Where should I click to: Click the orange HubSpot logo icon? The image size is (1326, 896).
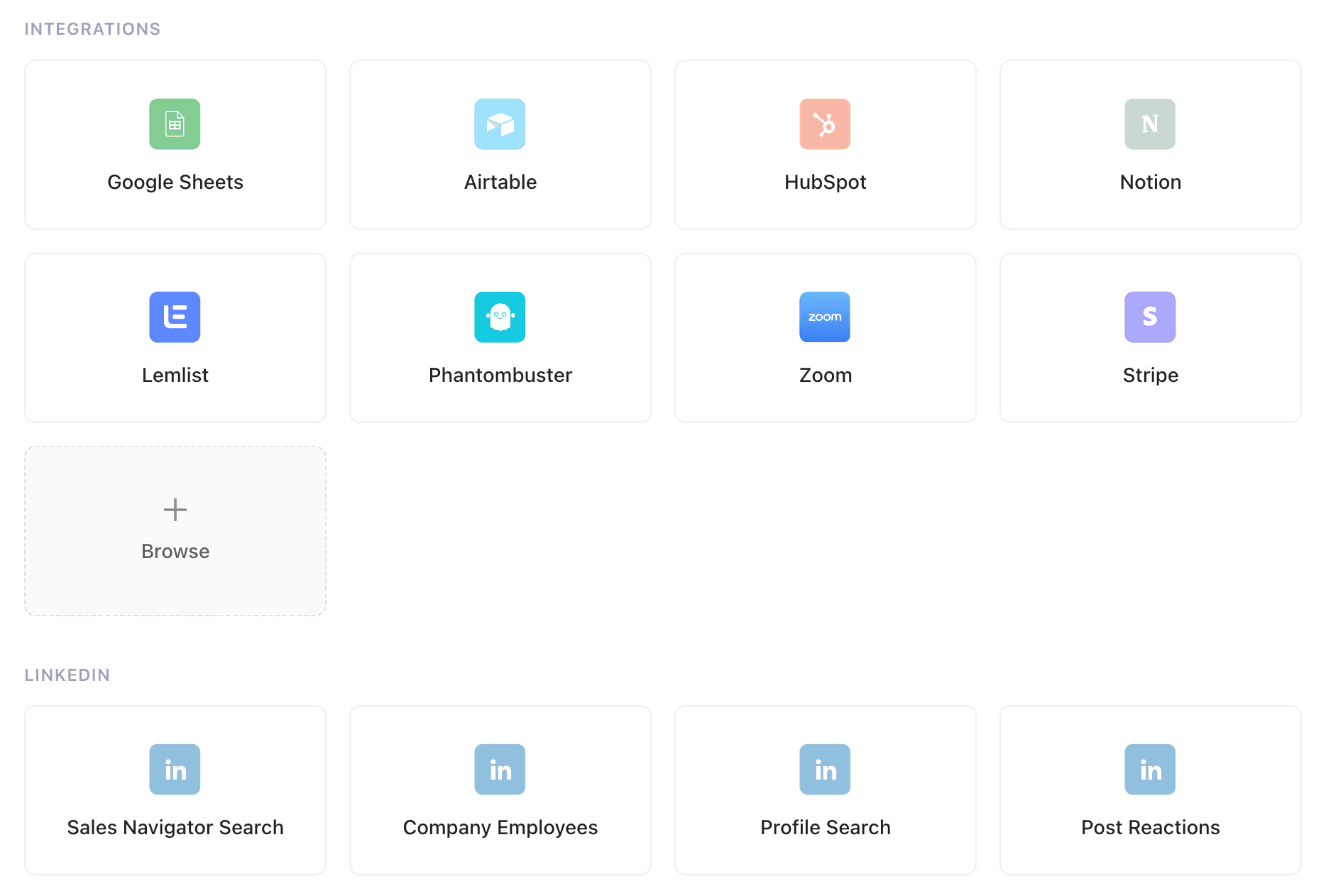(x=825, y=124)
